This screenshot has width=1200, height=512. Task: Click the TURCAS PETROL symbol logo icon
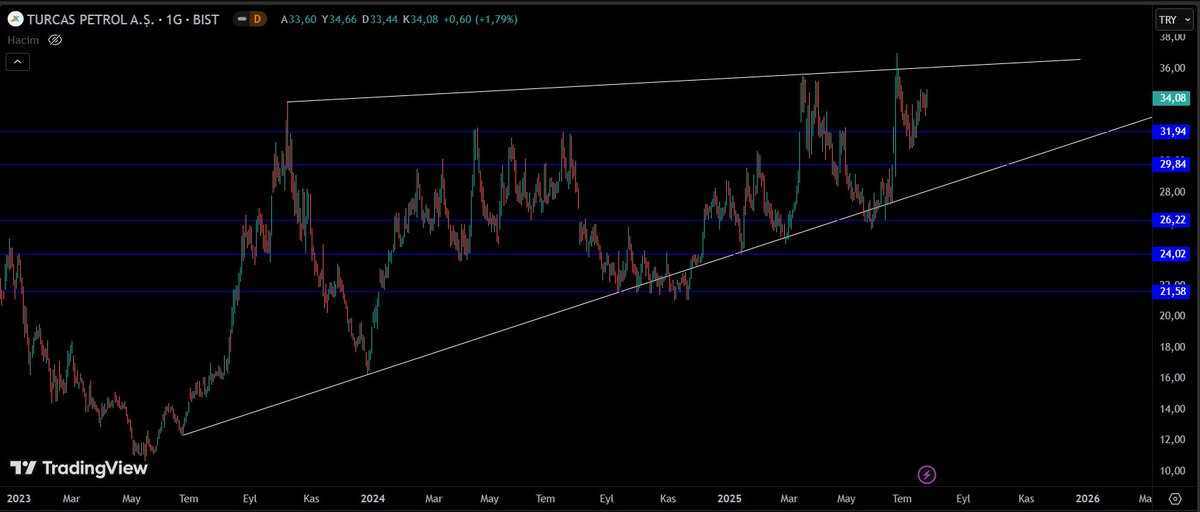tap(14, 18)
